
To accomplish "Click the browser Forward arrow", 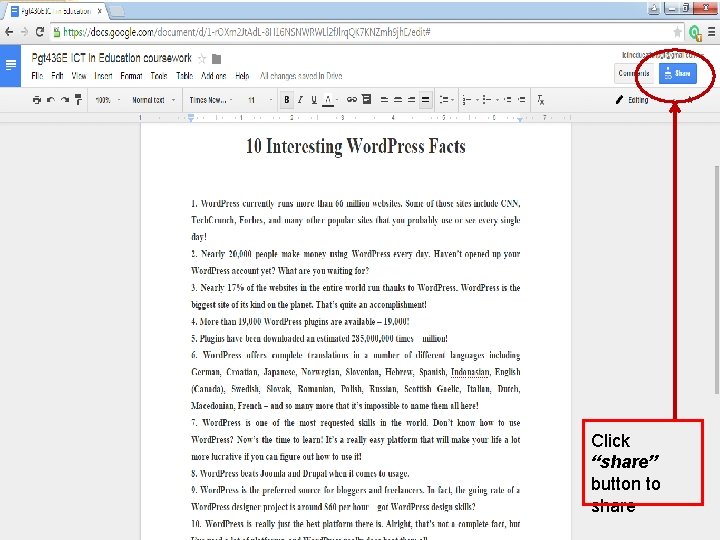I will (x=24, y=32).
